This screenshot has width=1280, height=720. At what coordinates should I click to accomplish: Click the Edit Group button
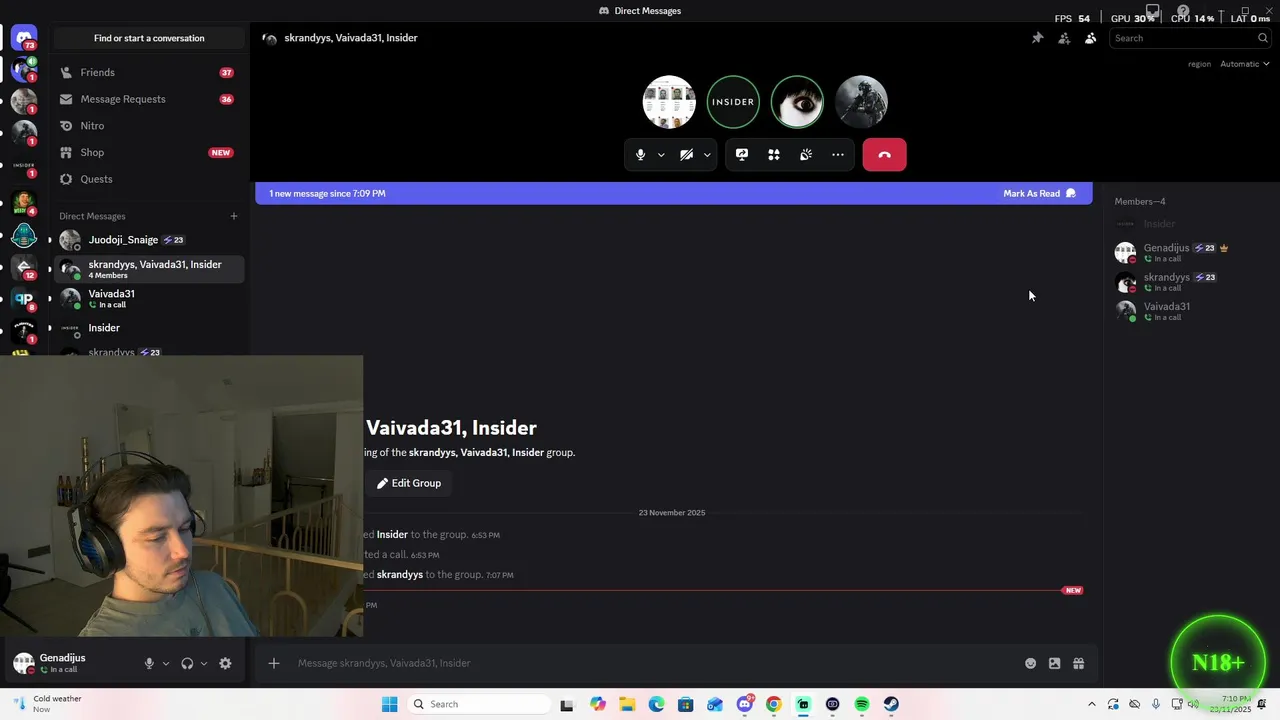click(x=409, y=483)
